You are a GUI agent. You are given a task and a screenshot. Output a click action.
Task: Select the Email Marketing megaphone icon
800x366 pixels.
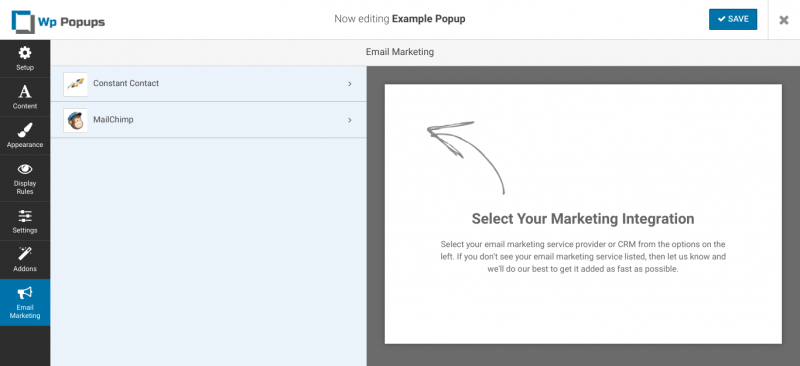coord(24,293)
